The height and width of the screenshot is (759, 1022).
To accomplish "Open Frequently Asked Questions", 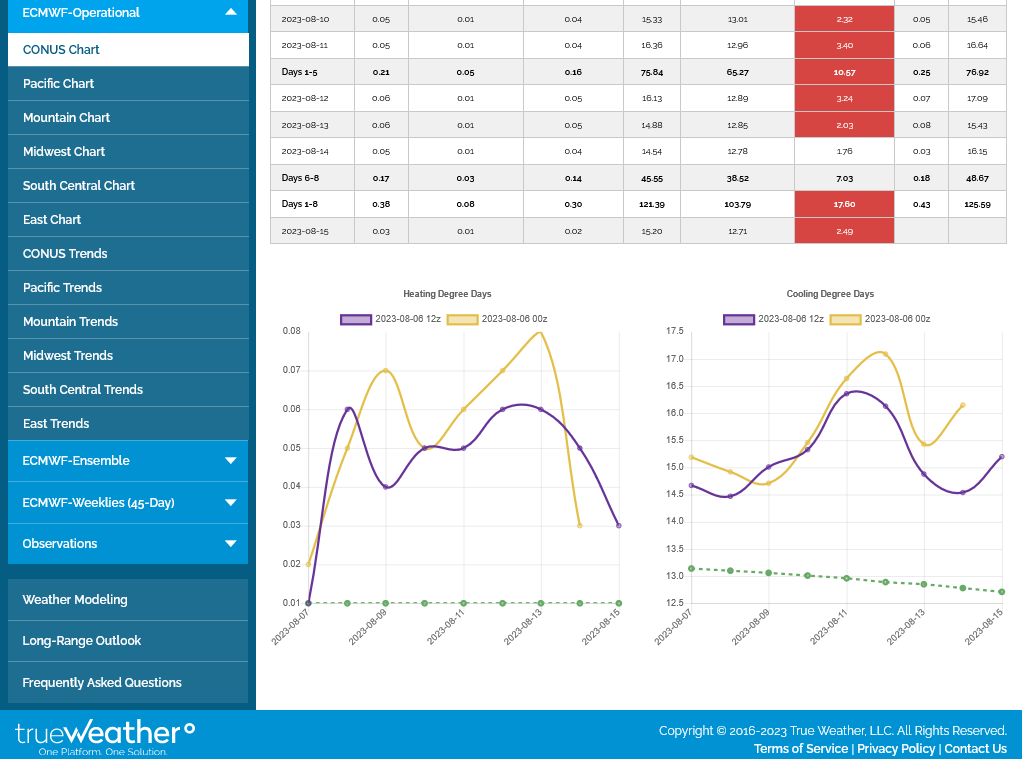I will (102, 683).
